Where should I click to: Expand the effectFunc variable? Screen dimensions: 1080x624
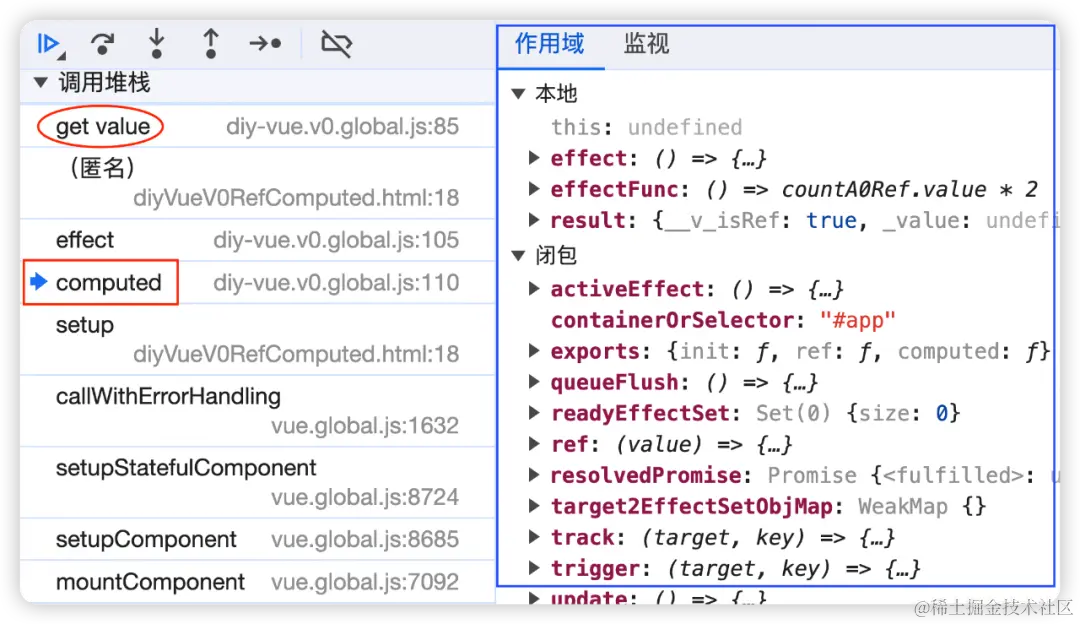(x=534, y=189)
